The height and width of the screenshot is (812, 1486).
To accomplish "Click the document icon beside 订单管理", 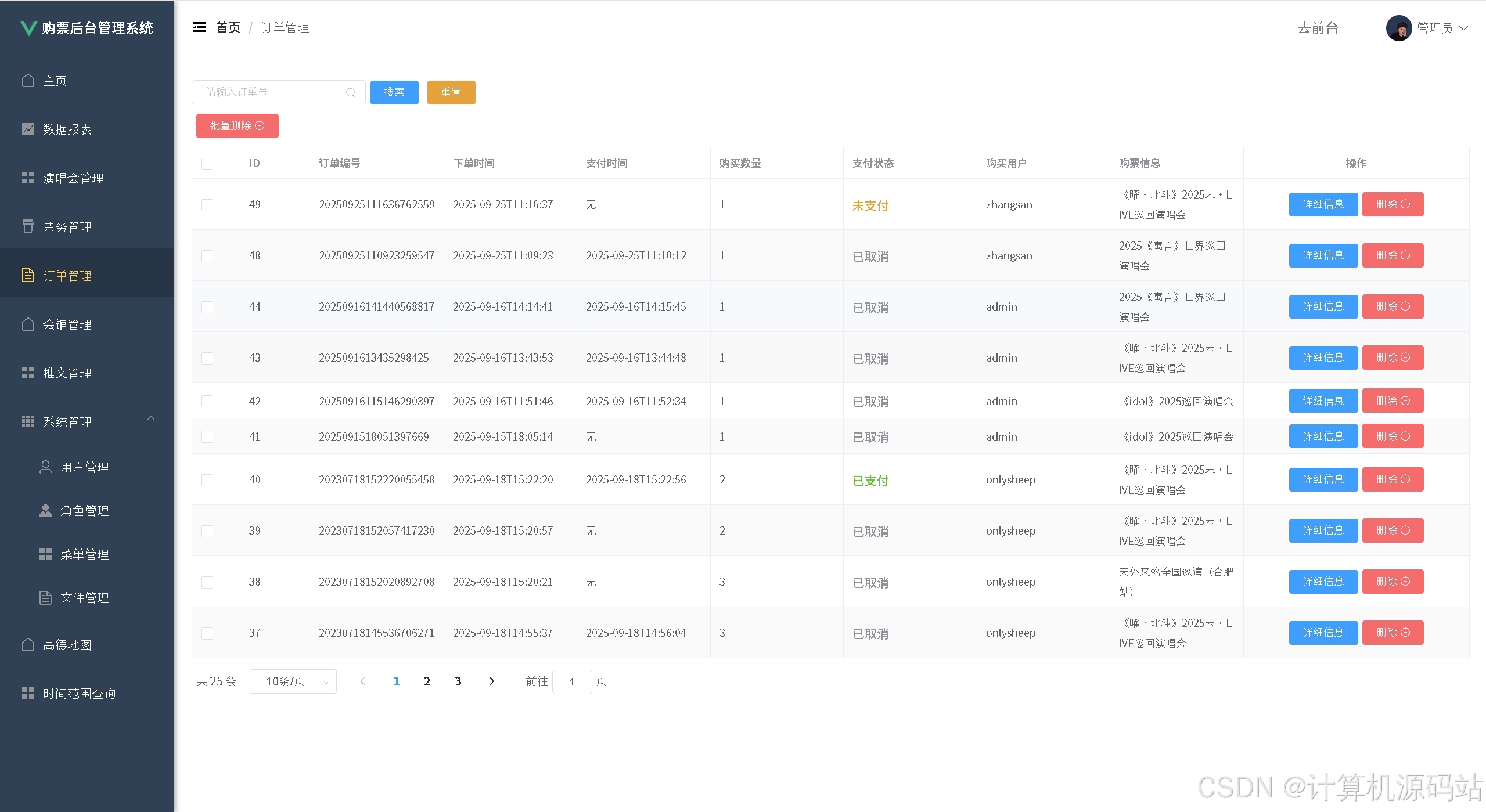I will 28,275.
